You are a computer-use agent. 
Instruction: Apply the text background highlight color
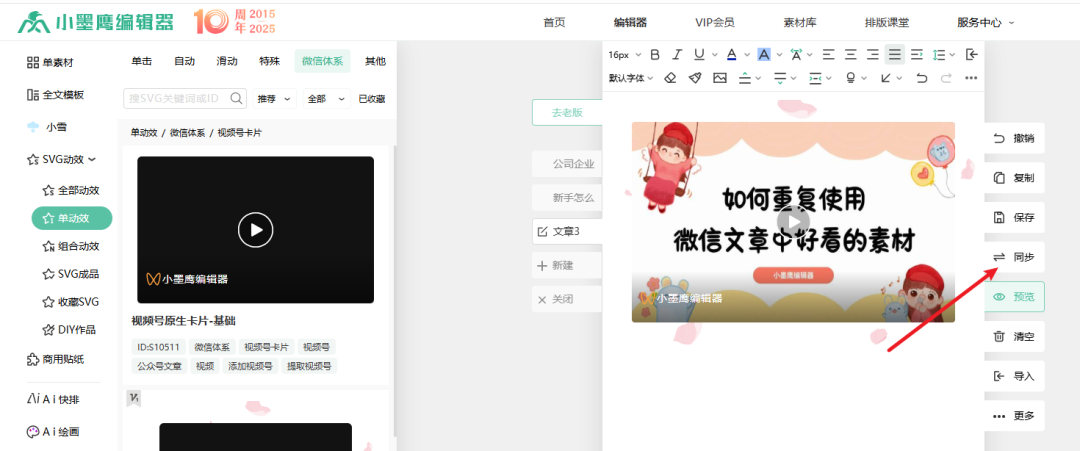click(764, 54)
